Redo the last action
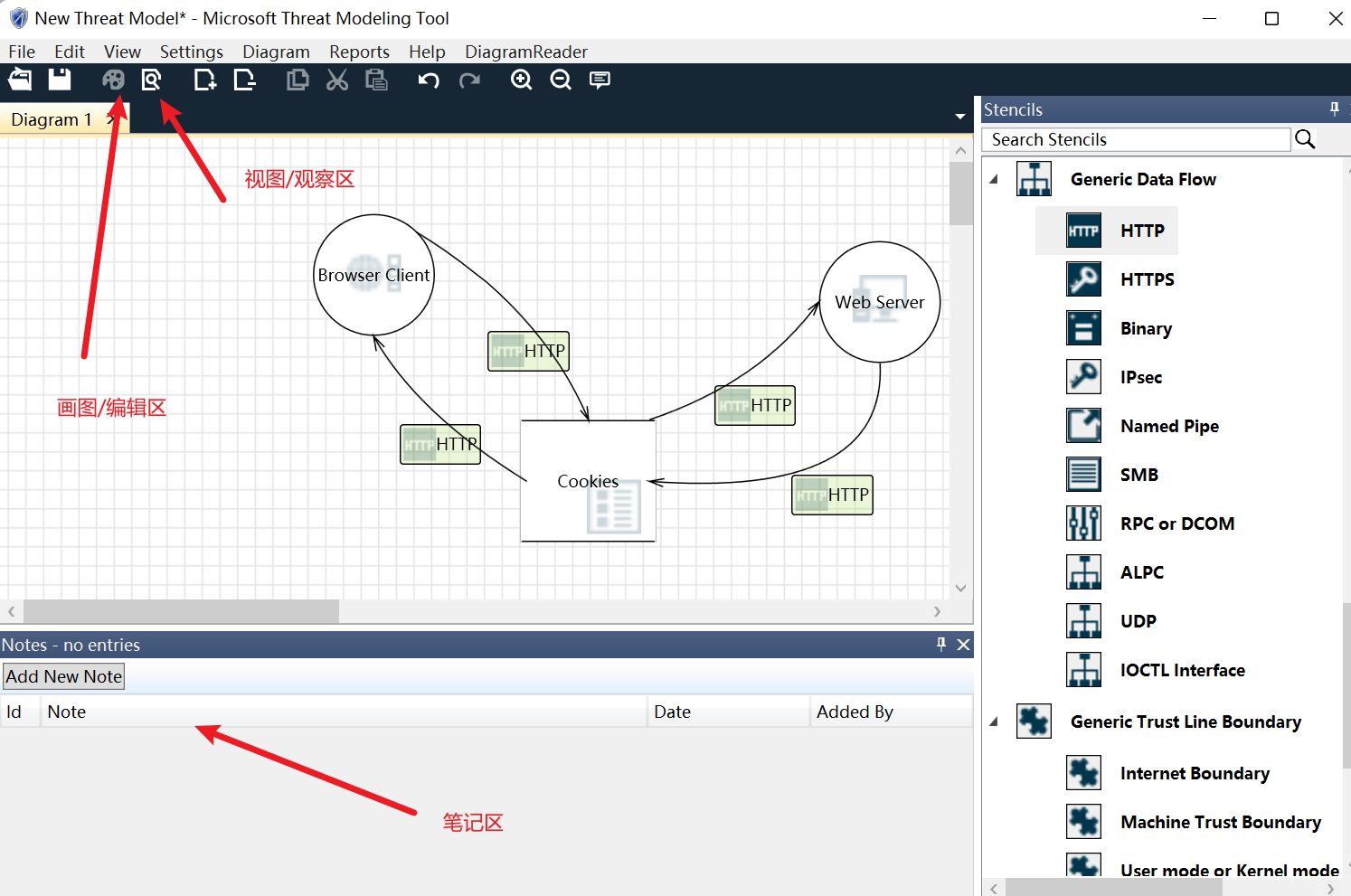The height and width of the screenshot is (896, 1351). [x=469, y=80]
